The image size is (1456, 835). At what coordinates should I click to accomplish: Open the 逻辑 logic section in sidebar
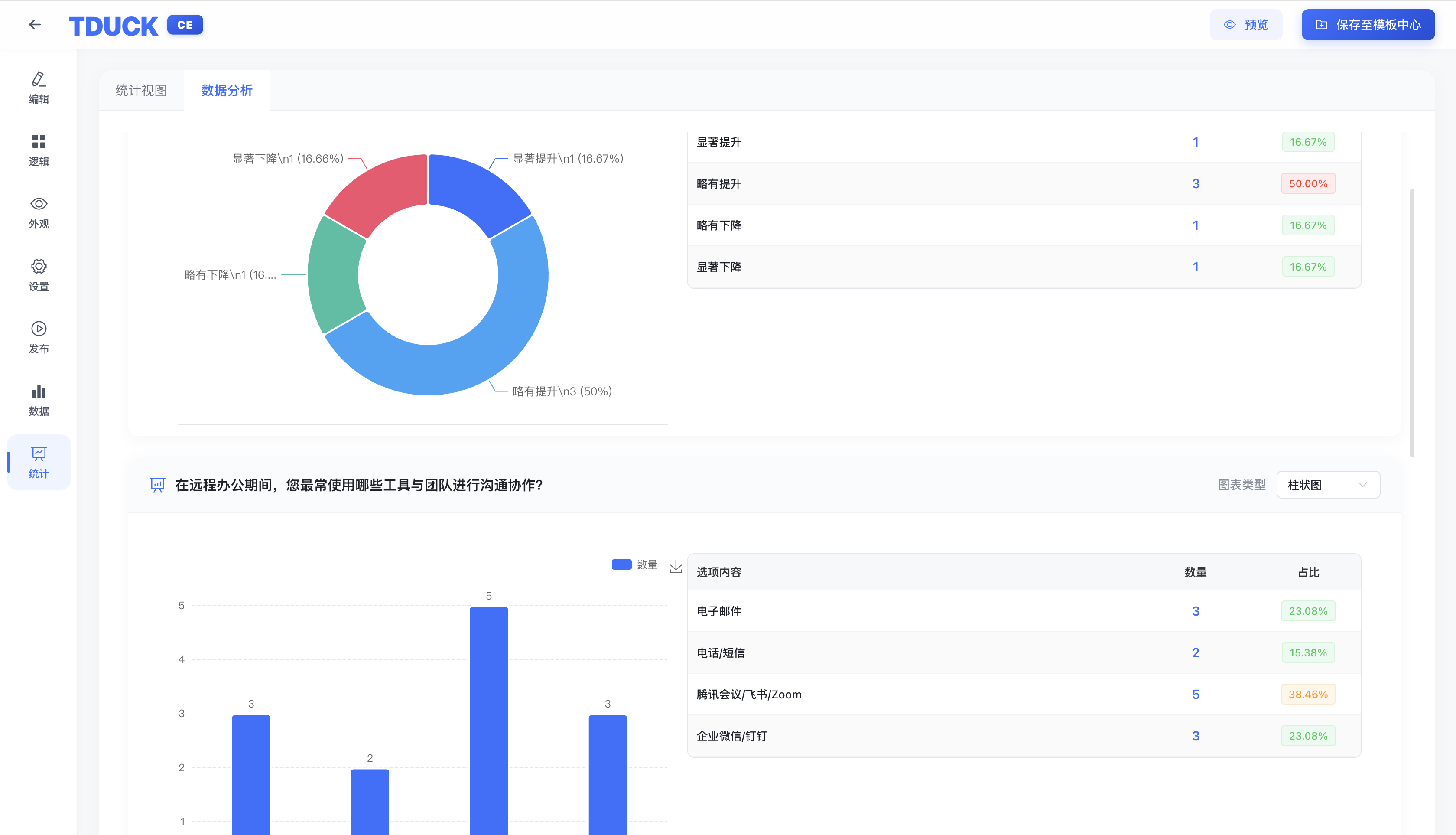39,150
